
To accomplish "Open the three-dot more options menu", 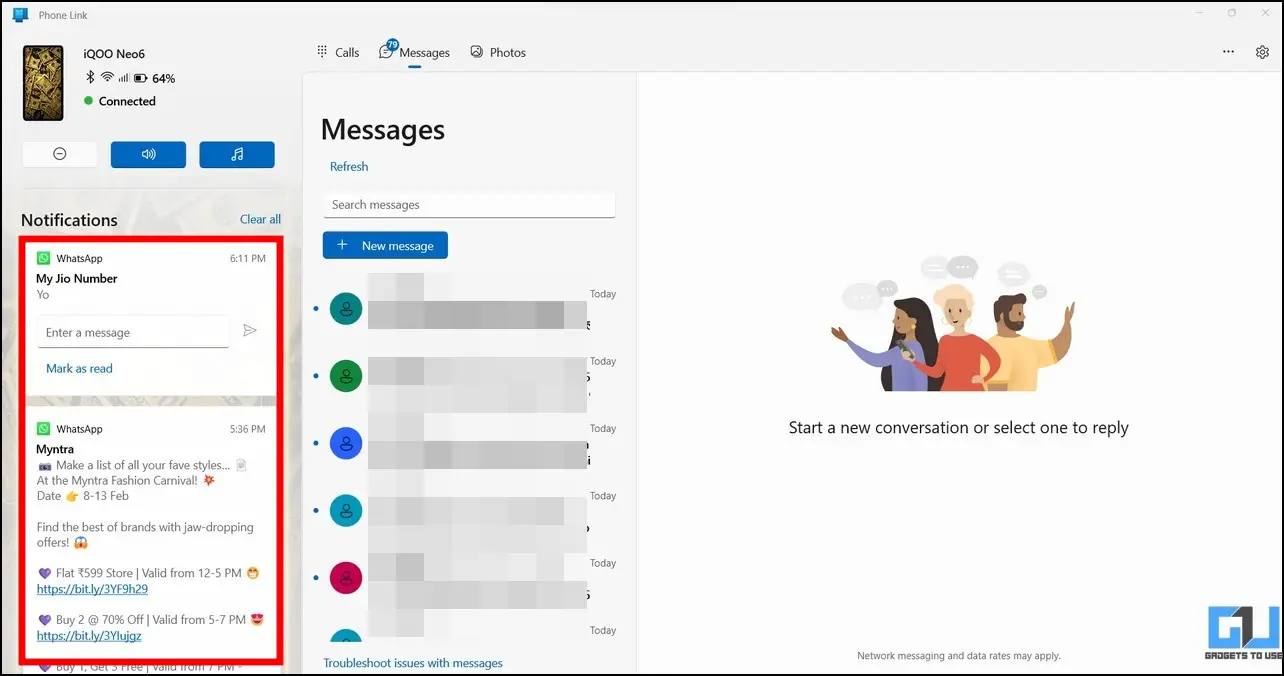I will tap(1228, 52).
